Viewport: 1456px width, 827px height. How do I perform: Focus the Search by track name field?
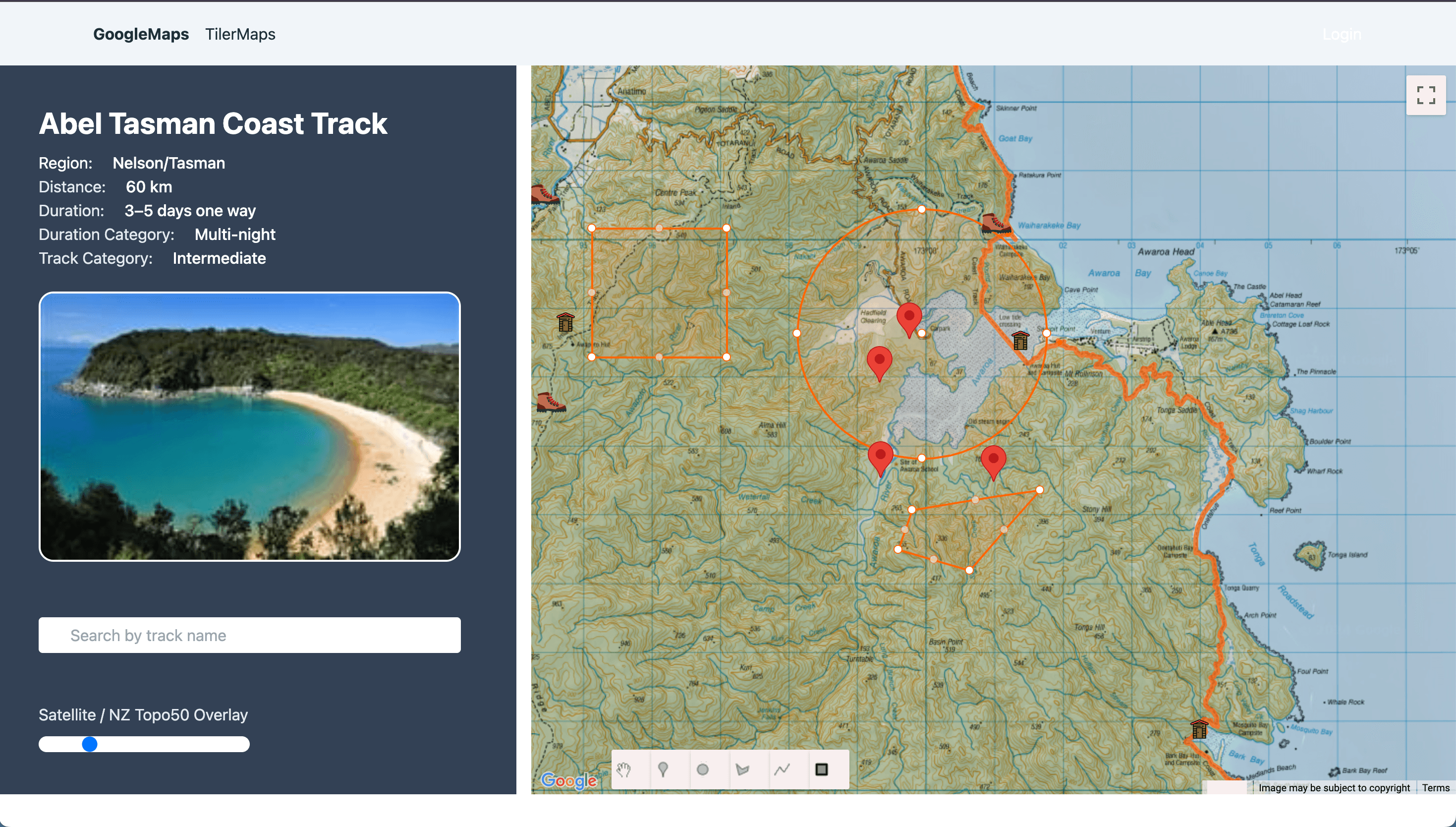(x=250, y=635)
